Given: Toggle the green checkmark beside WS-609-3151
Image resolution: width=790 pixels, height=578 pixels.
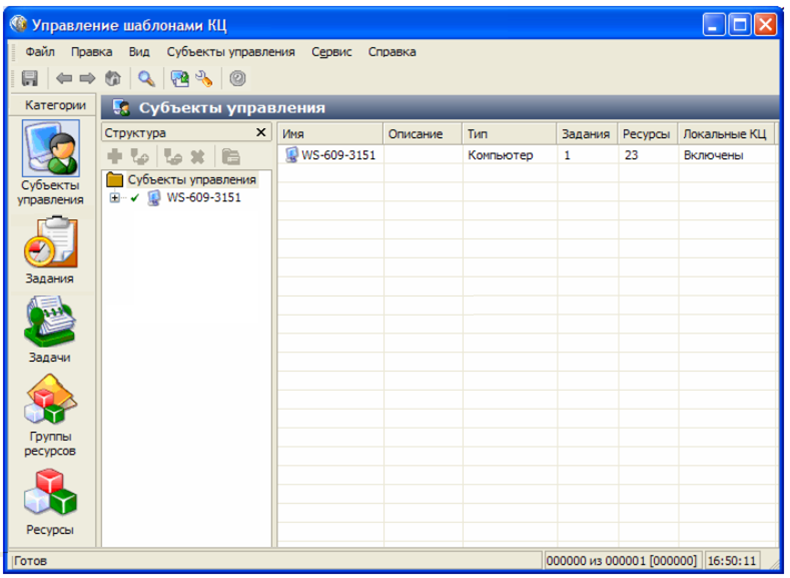Looking at the screenshot, I should (135, 198).
